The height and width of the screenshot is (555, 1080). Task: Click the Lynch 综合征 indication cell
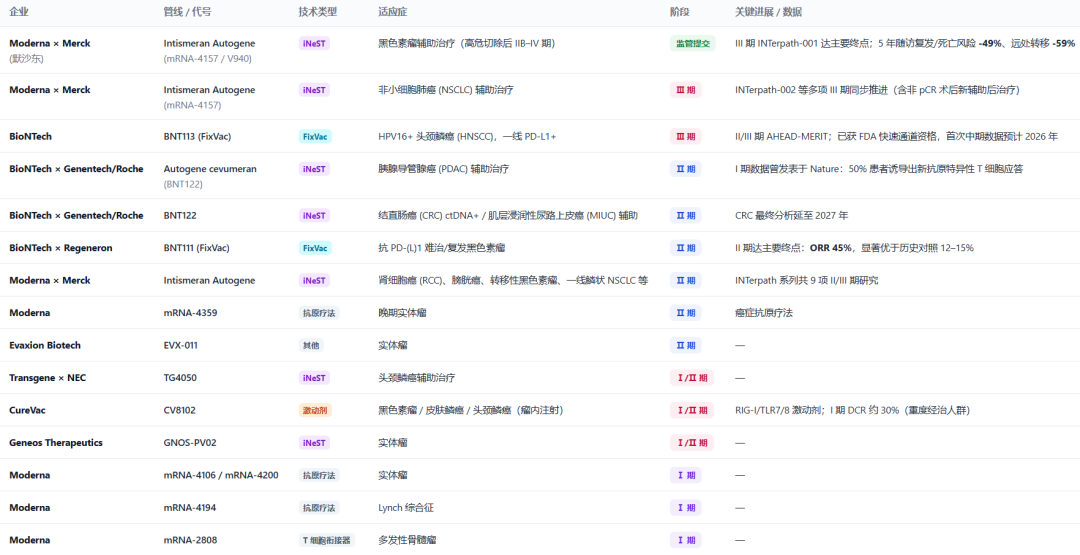[x=406, y=507]
